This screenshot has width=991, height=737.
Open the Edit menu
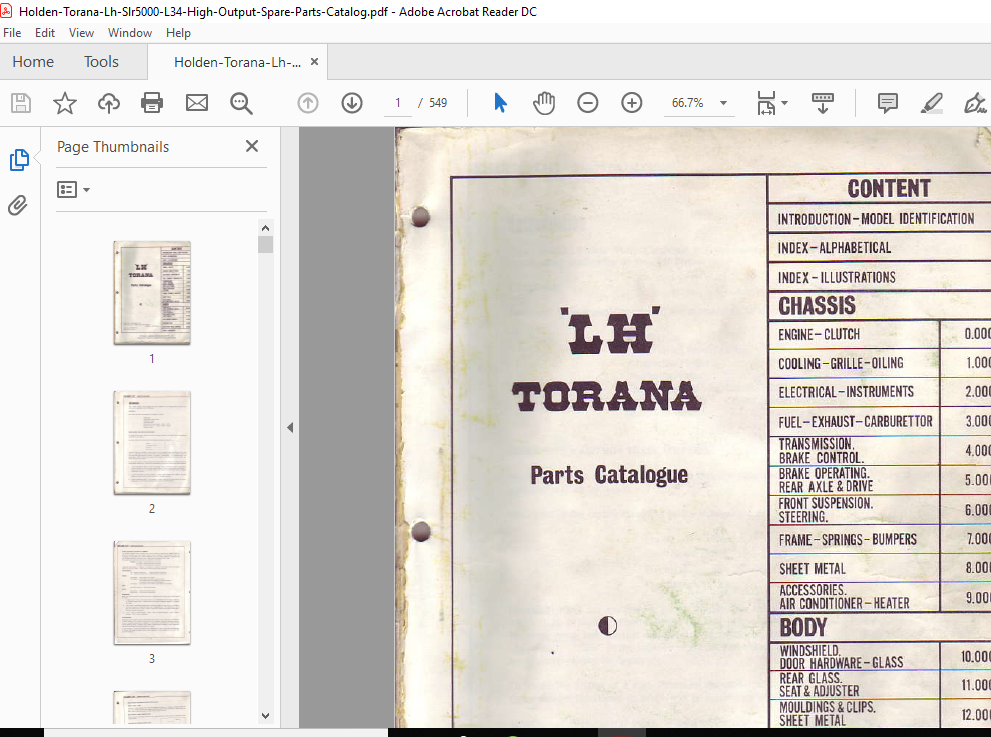(x=45, y=33)
